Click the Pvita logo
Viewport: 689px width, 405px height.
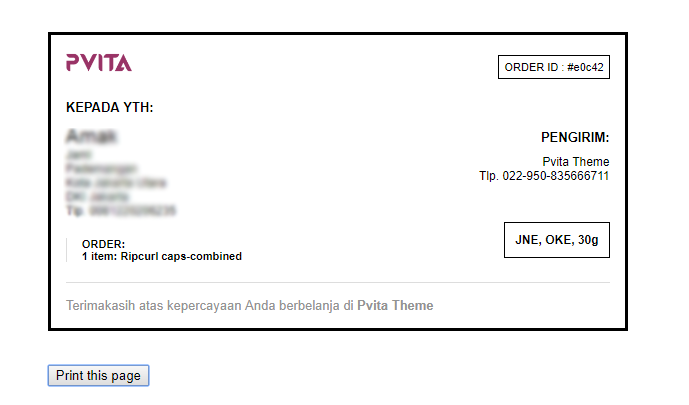[98, 63]
